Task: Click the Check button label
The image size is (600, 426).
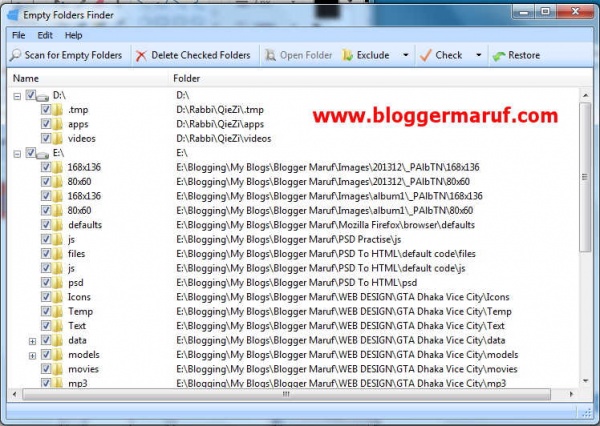Action: 449,55
